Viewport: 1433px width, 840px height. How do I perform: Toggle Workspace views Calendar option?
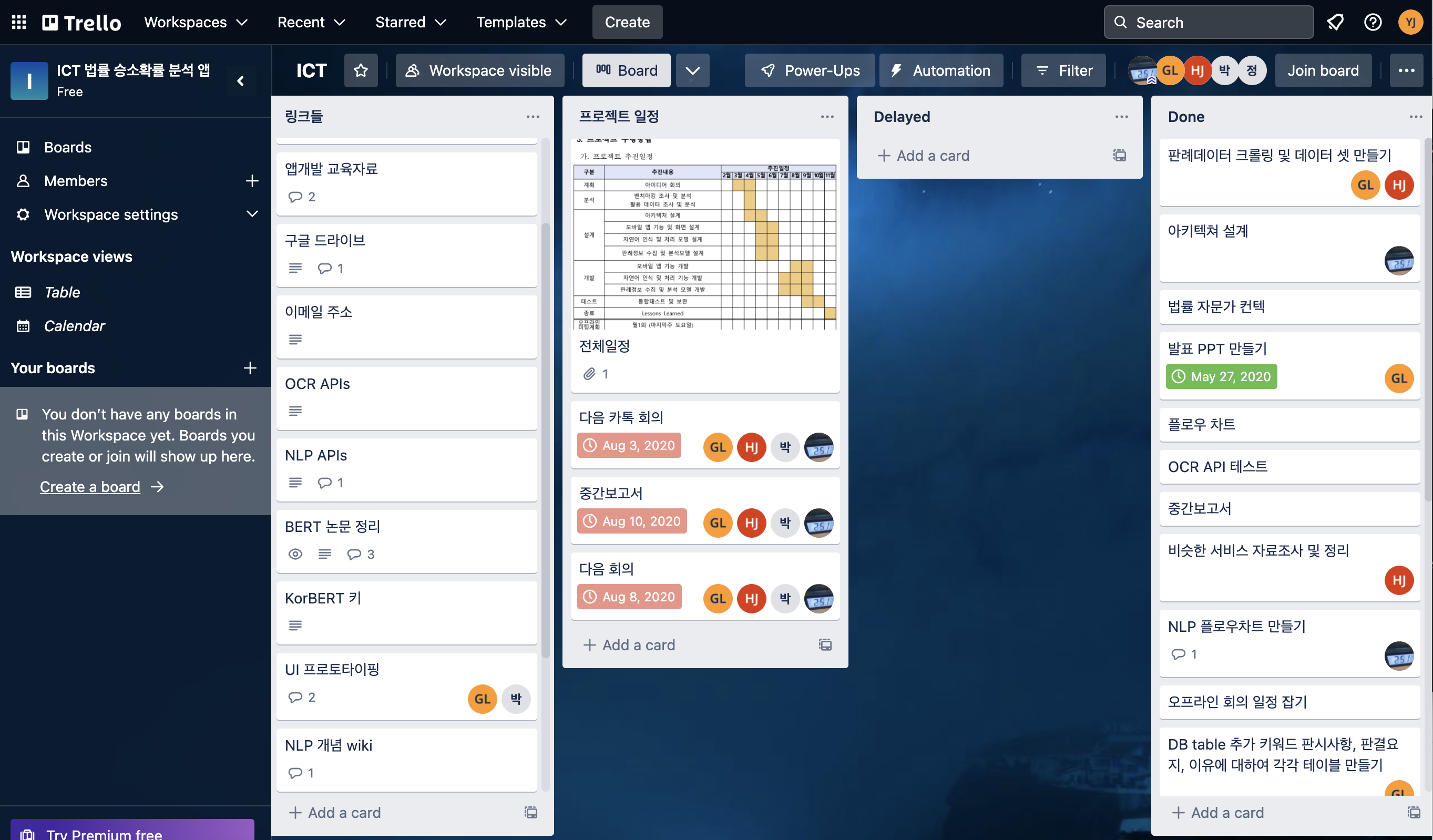click(74, 325)
